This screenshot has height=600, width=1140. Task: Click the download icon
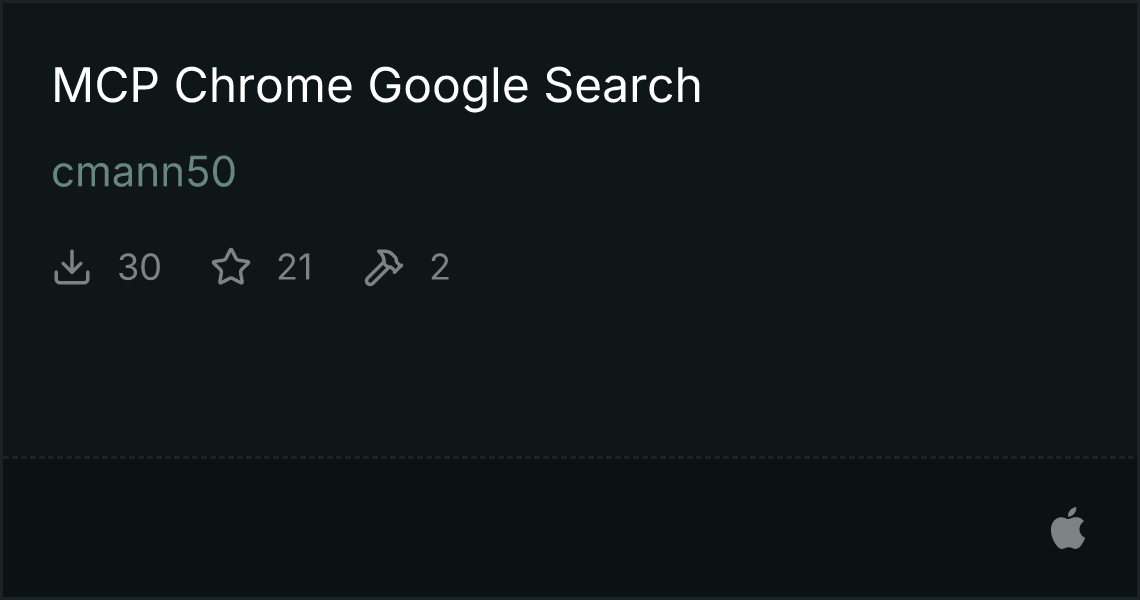[72, 268]
